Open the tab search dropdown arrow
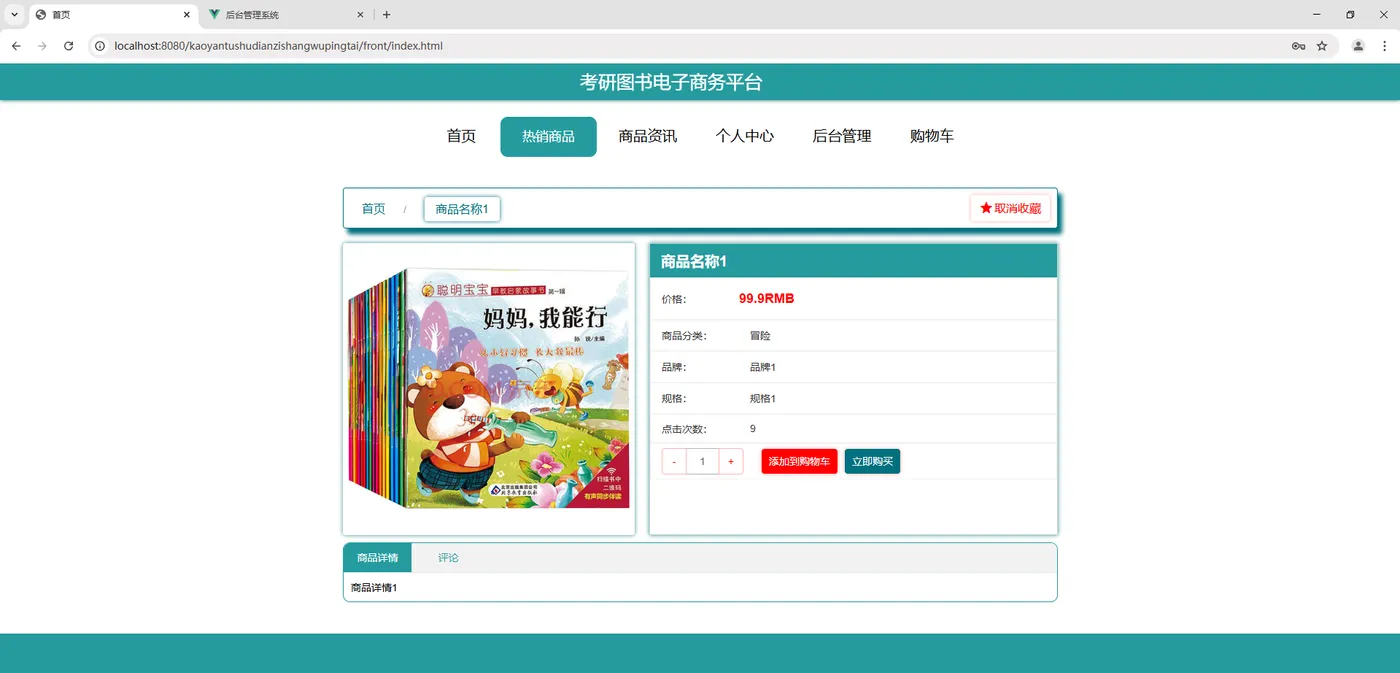This screenshot has height=673, width=1400. pos(14,15)
